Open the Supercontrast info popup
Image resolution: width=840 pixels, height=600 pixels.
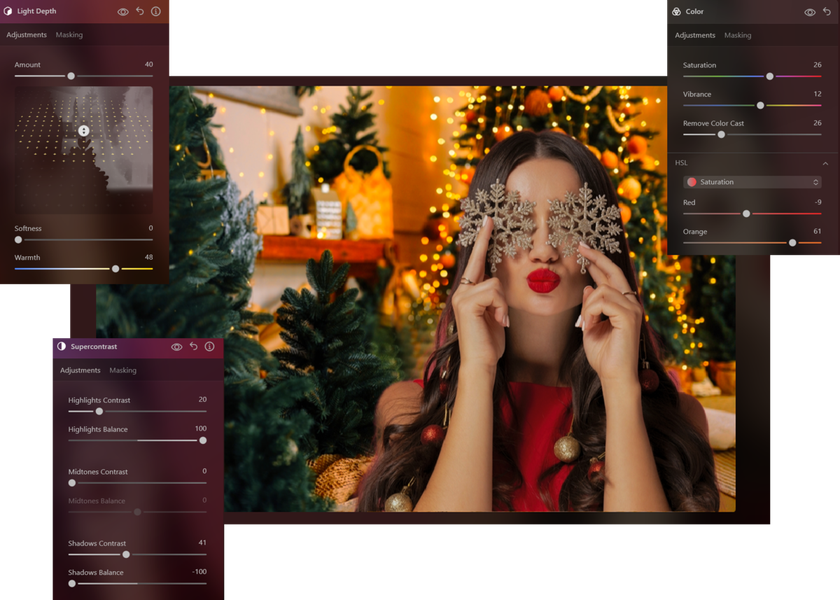coord(208,347)
